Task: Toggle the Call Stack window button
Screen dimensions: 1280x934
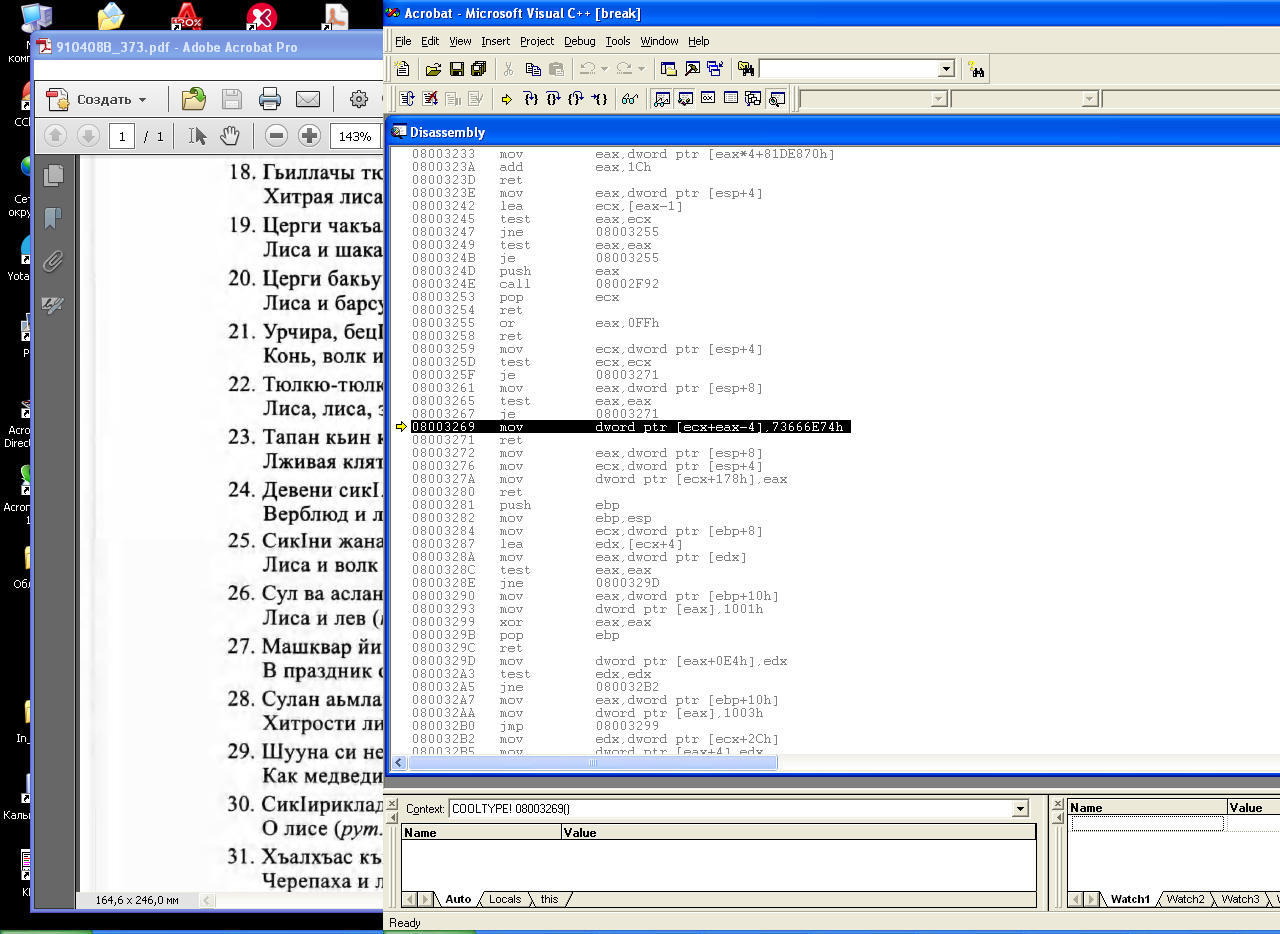Action: (x=753, y=99)
